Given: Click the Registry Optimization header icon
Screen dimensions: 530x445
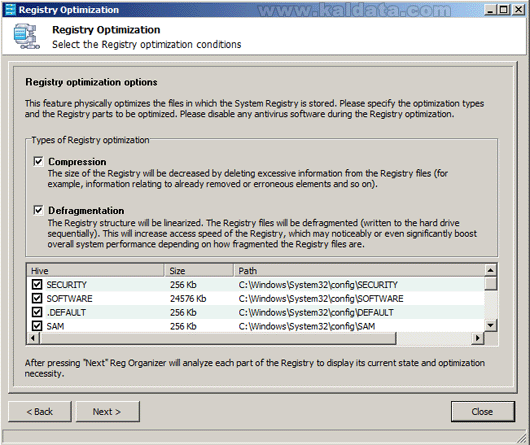Looking at the screenshot, I should click(27, 36).
